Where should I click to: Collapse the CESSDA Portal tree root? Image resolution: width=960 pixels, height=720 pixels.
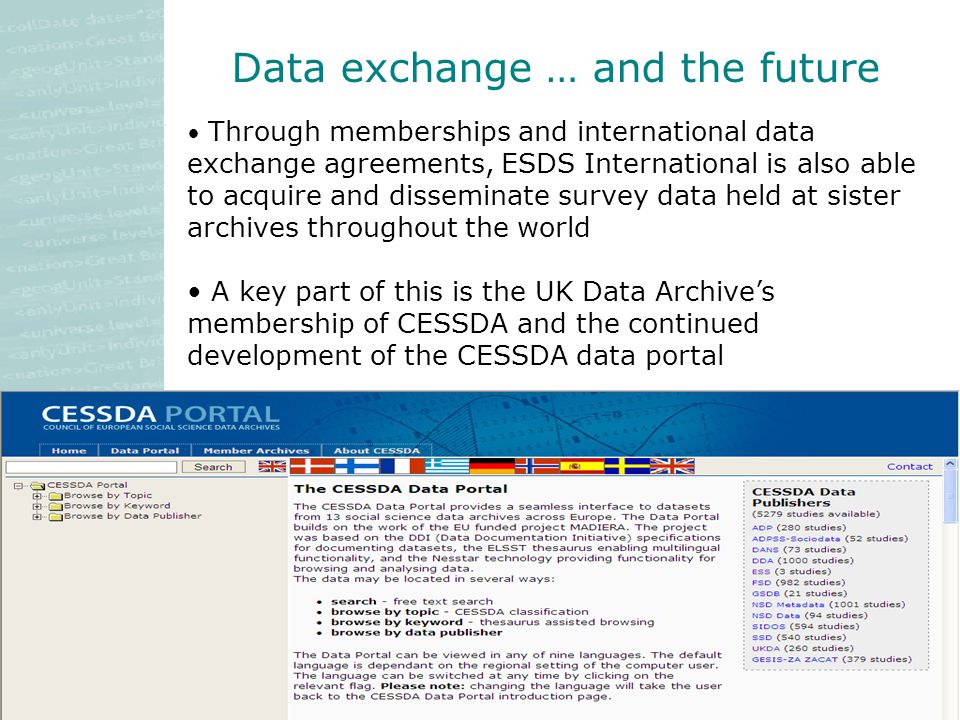(x=18, y=486)
